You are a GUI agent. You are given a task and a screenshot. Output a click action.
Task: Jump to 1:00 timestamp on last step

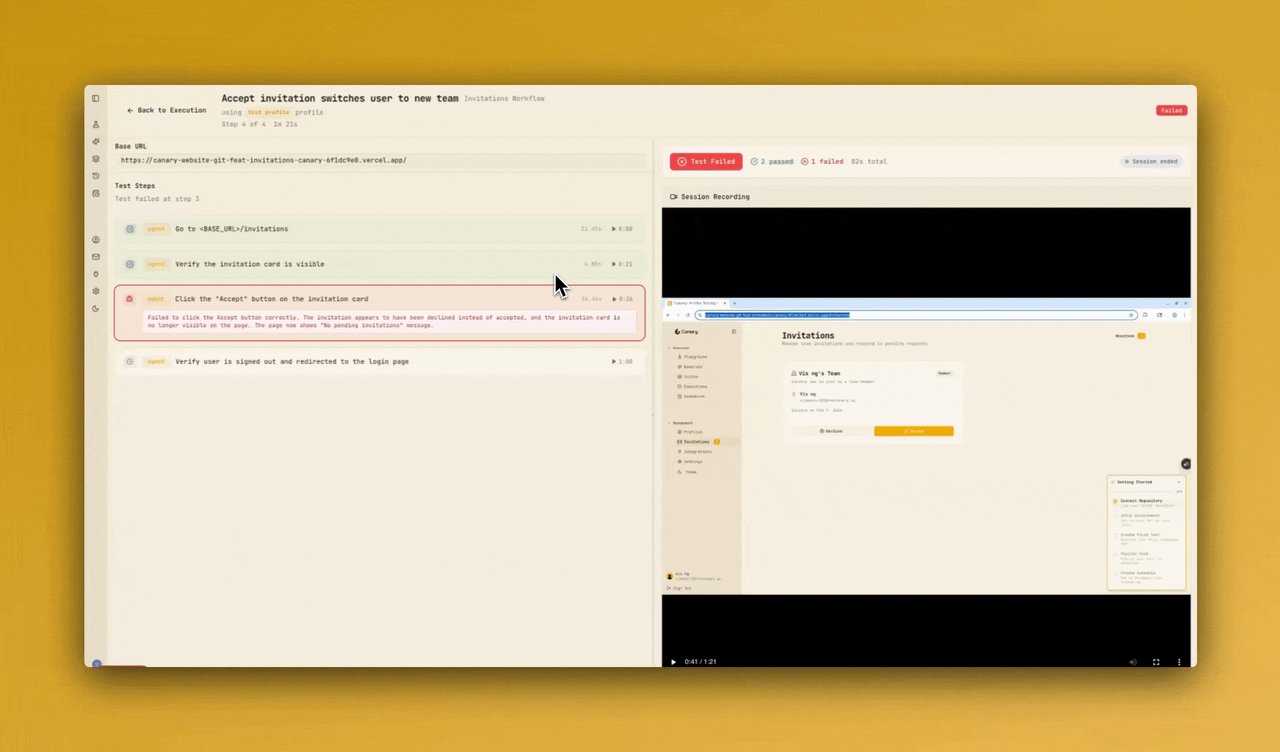[622, 361]
